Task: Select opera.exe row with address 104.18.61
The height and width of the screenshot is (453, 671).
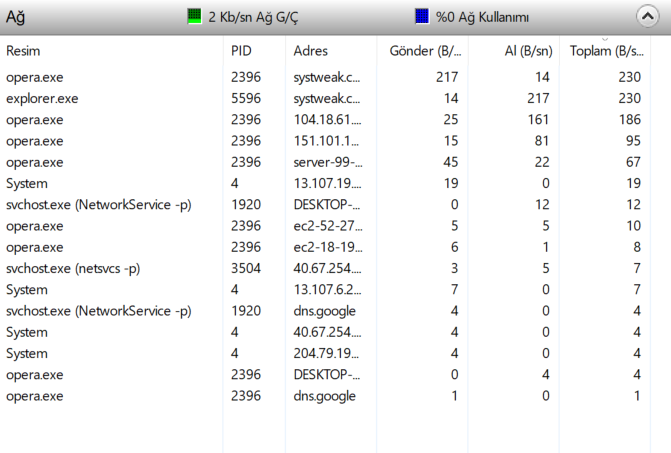Action: click(x=34, y=119)
